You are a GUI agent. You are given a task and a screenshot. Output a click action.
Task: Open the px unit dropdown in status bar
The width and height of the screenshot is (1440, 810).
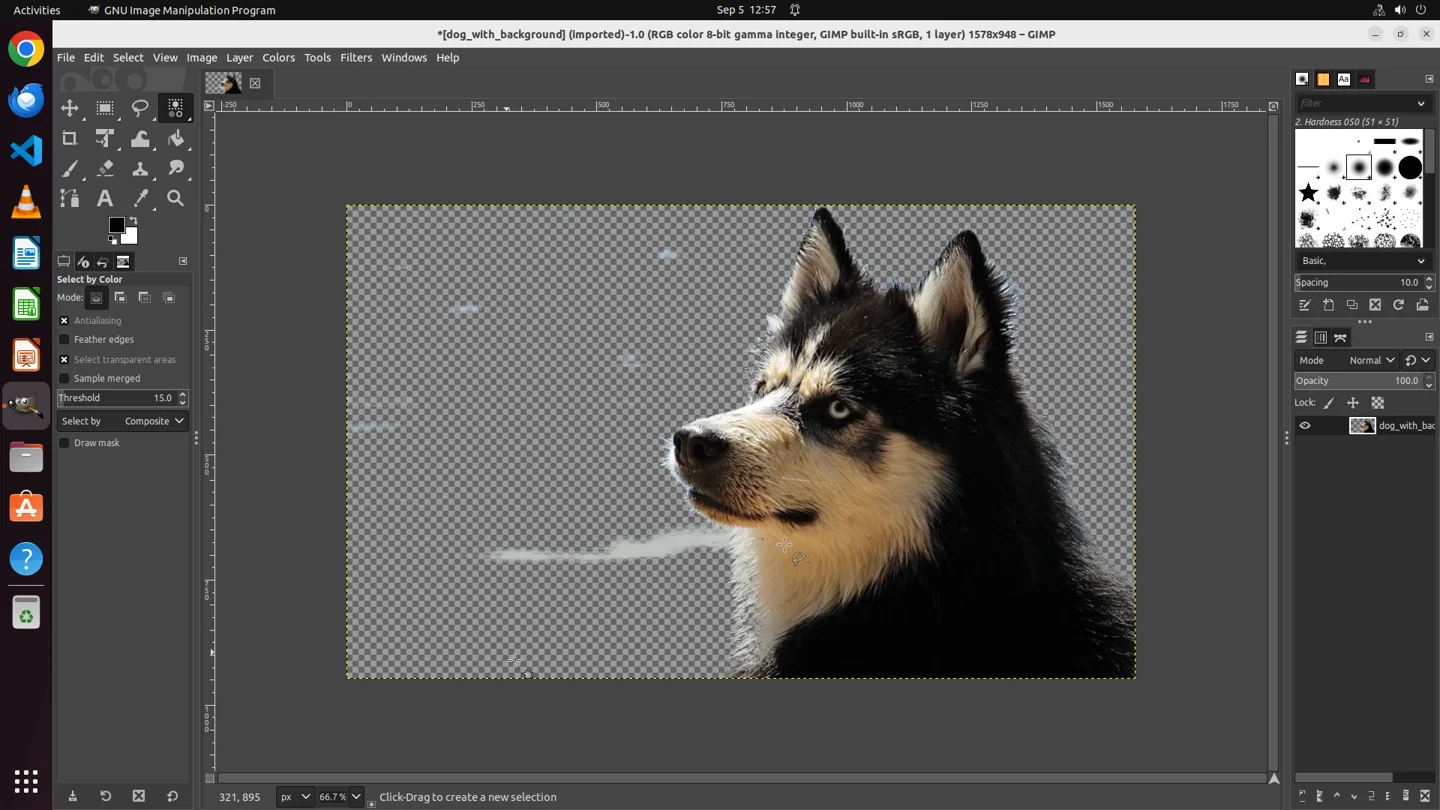(294, 797)
